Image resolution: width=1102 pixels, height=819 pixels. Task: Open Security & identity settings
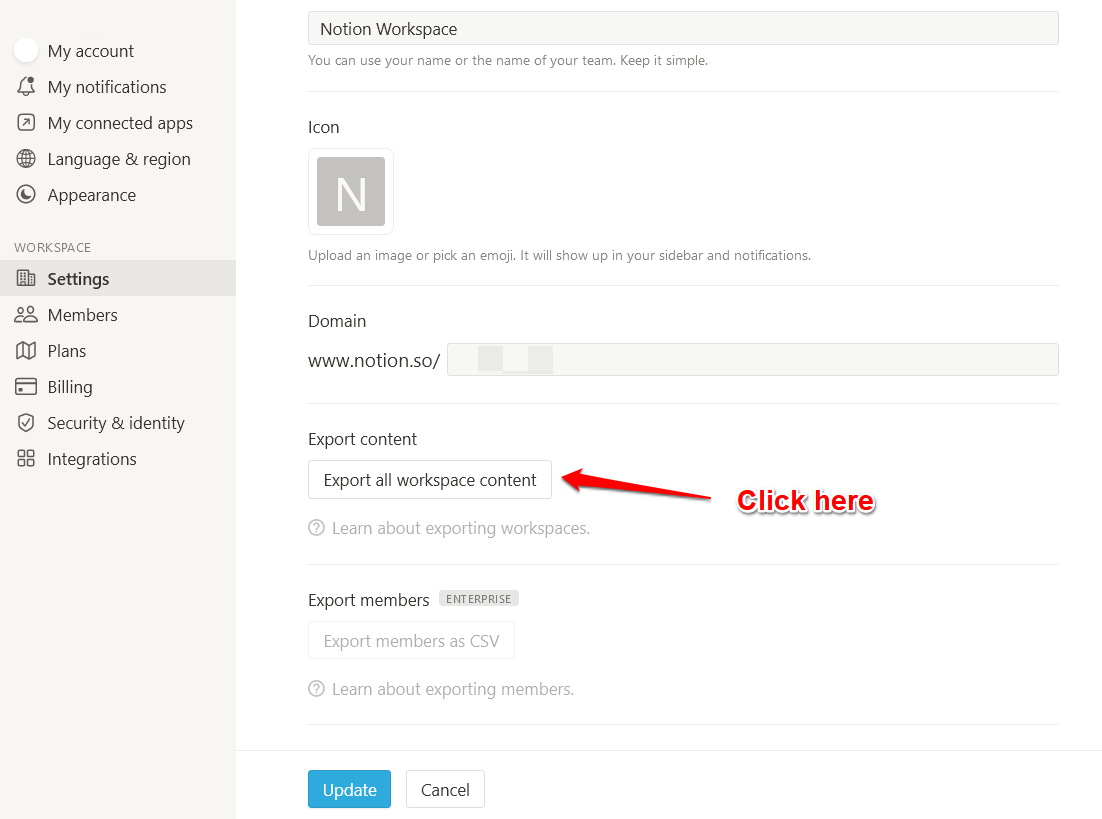tap(118, 423)
